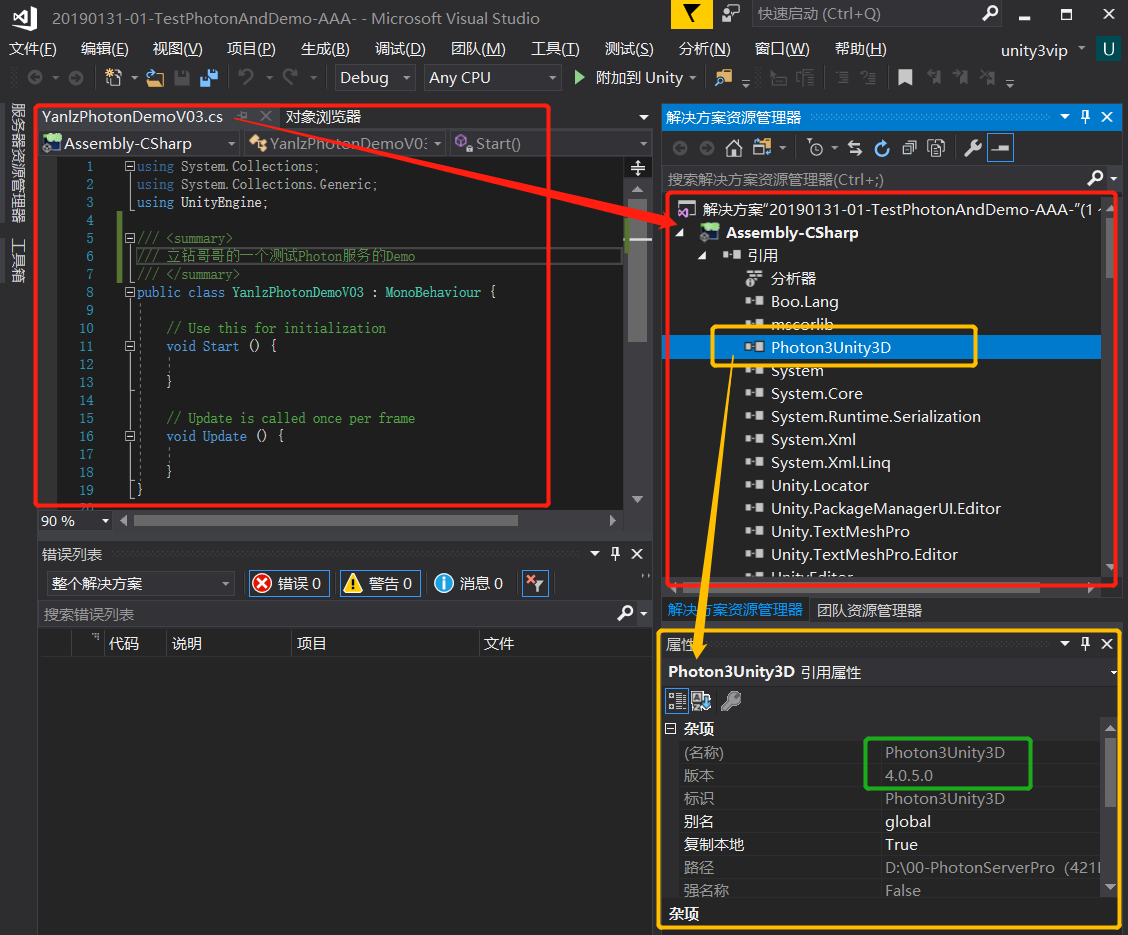Click the yellow notification flag icon
The image size is (1128, 935).
pyautogui.click(x=691, y=14)
